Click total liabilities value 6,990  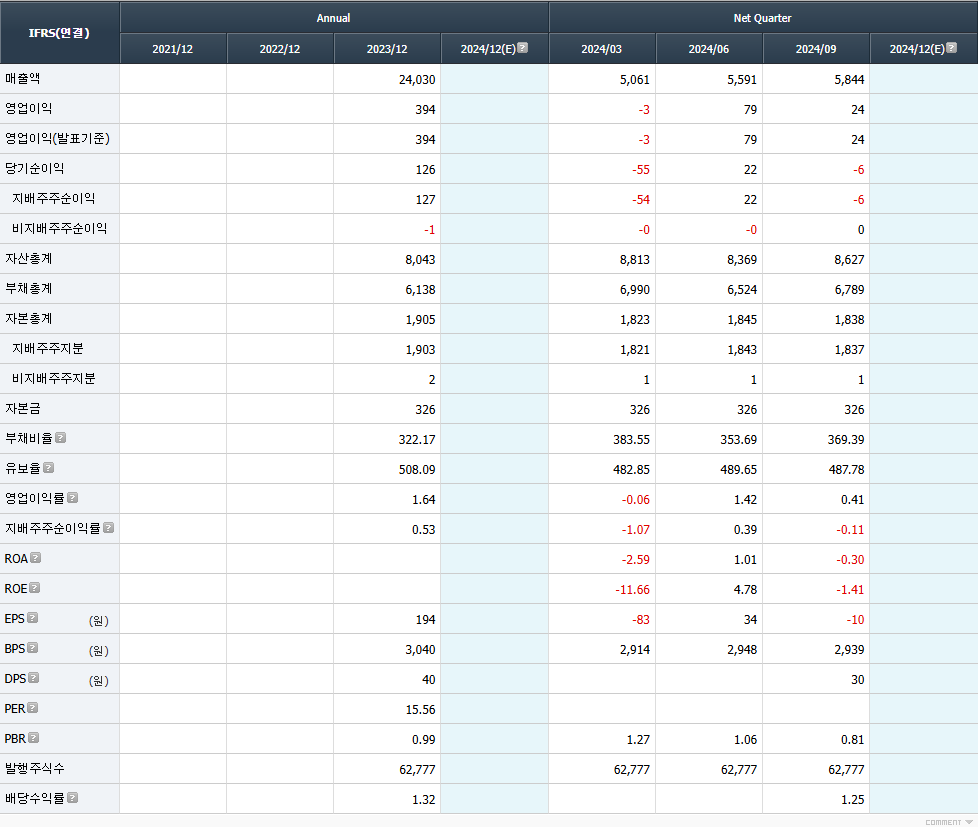(635, 290)
